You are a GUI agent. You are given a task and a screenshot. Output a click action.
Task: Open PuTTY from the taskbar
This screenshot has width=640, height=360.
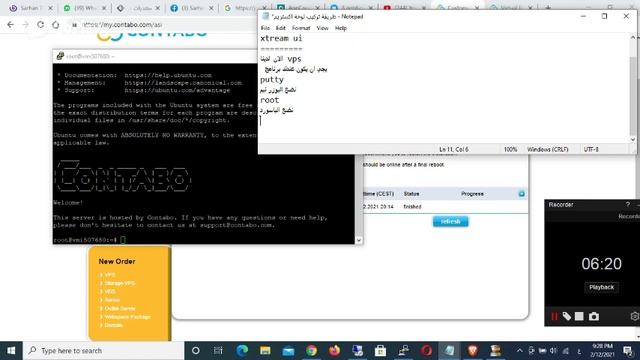(404, 351)
